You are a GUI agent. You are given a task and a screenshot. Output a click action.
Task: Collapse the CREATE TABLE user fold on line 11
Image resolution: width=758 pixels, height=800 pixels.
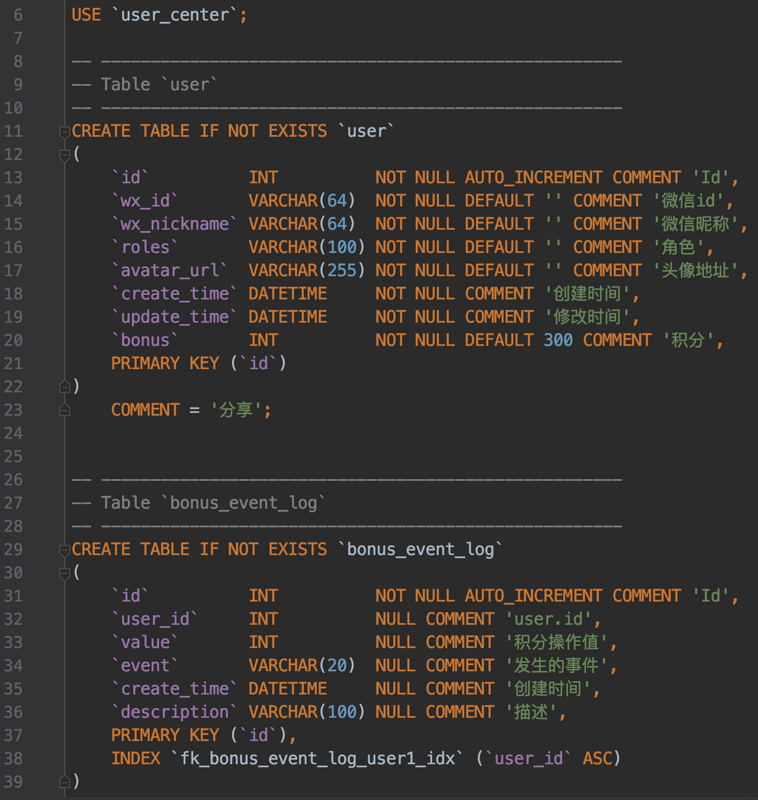tap(64, 131)
